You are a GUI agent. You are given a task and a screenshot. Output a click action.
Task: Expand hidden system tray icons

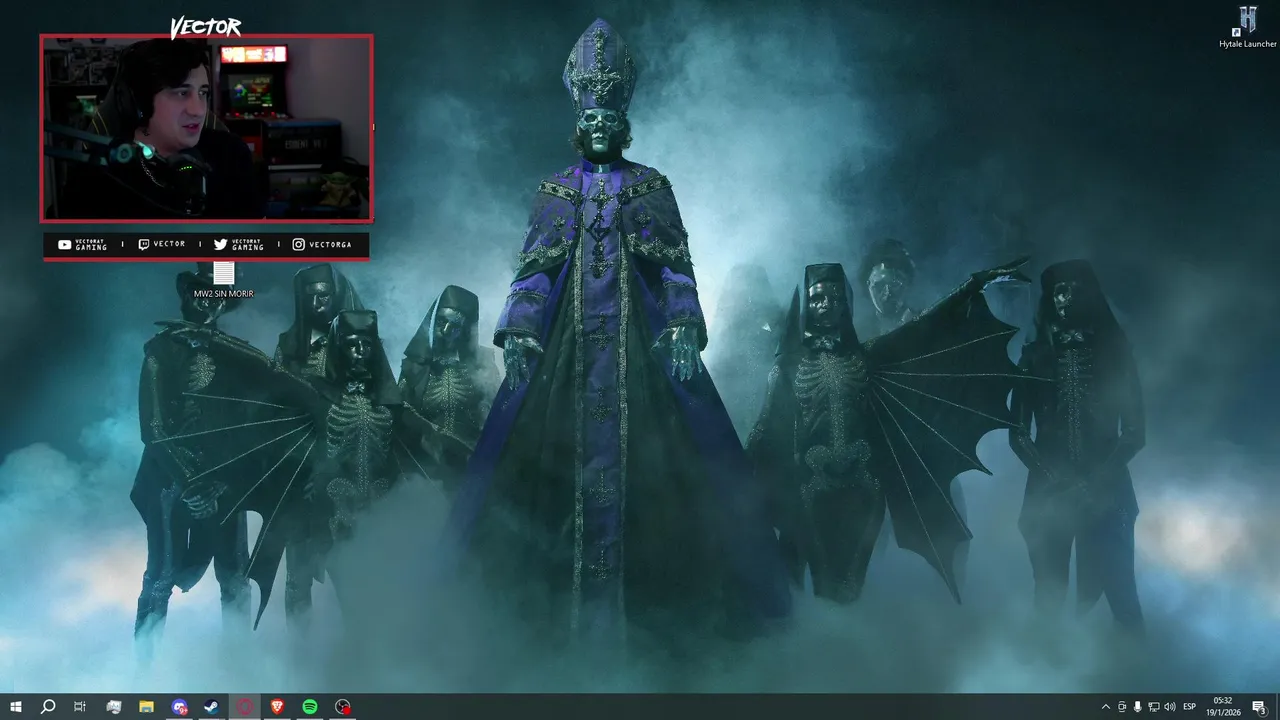1105,707
